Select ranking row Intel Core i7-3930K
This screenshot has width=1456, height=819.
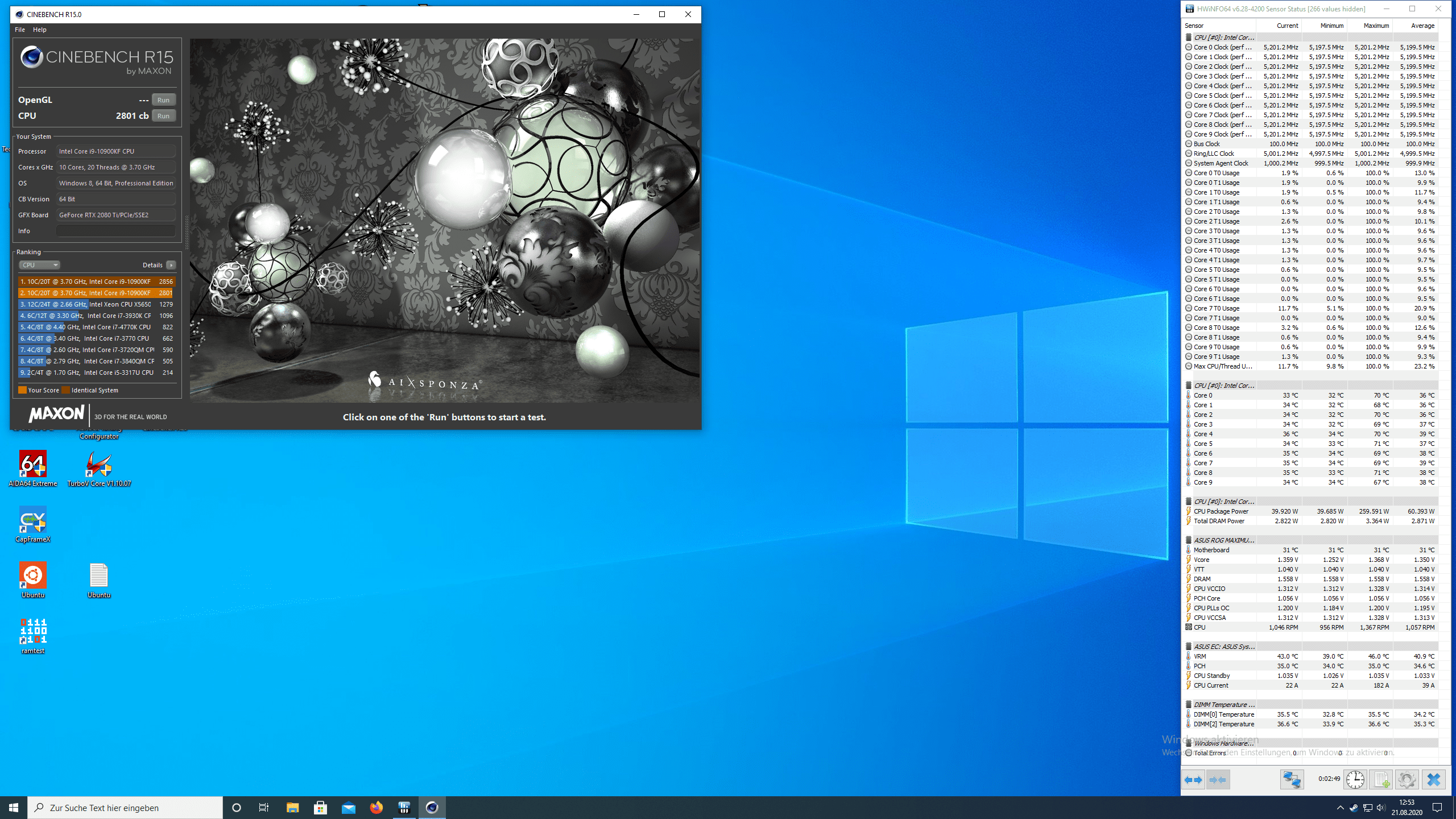[97, 316]
